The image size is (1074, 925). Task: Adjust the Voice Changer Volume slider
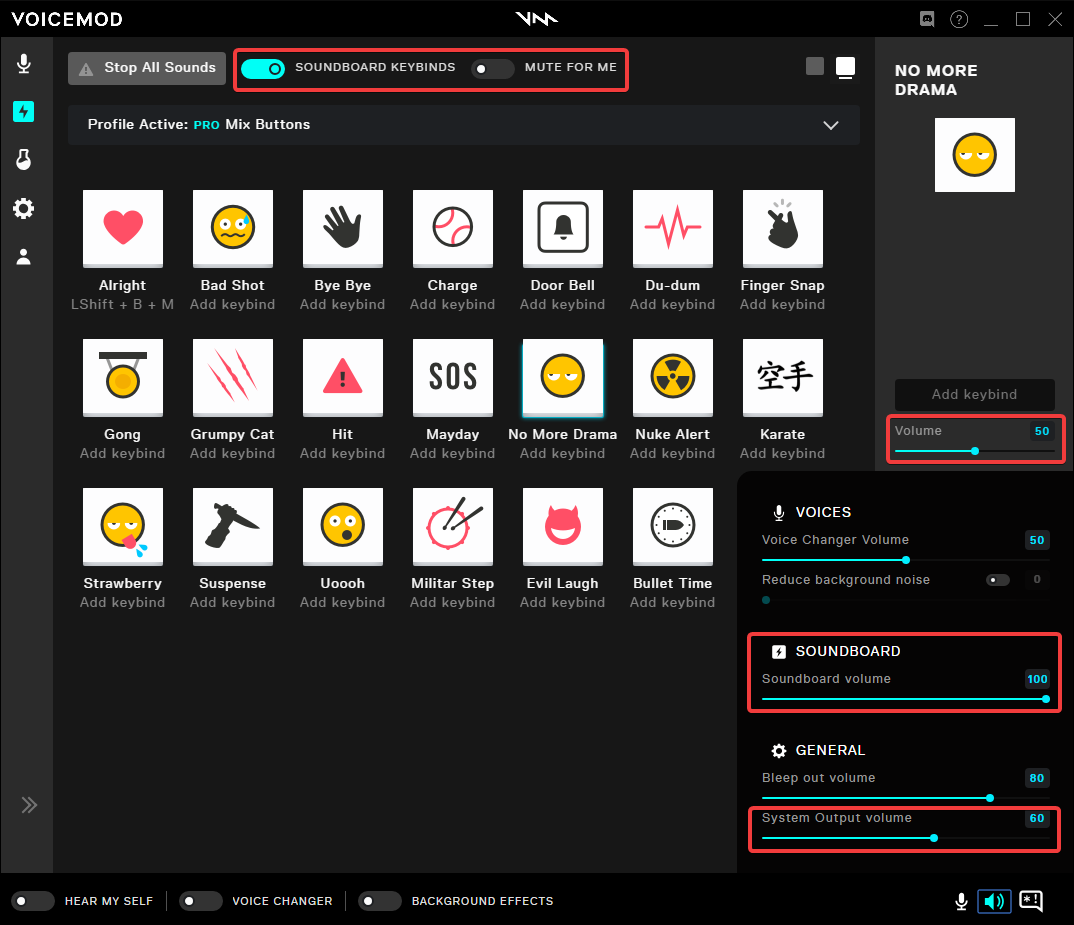pos(906,560)
